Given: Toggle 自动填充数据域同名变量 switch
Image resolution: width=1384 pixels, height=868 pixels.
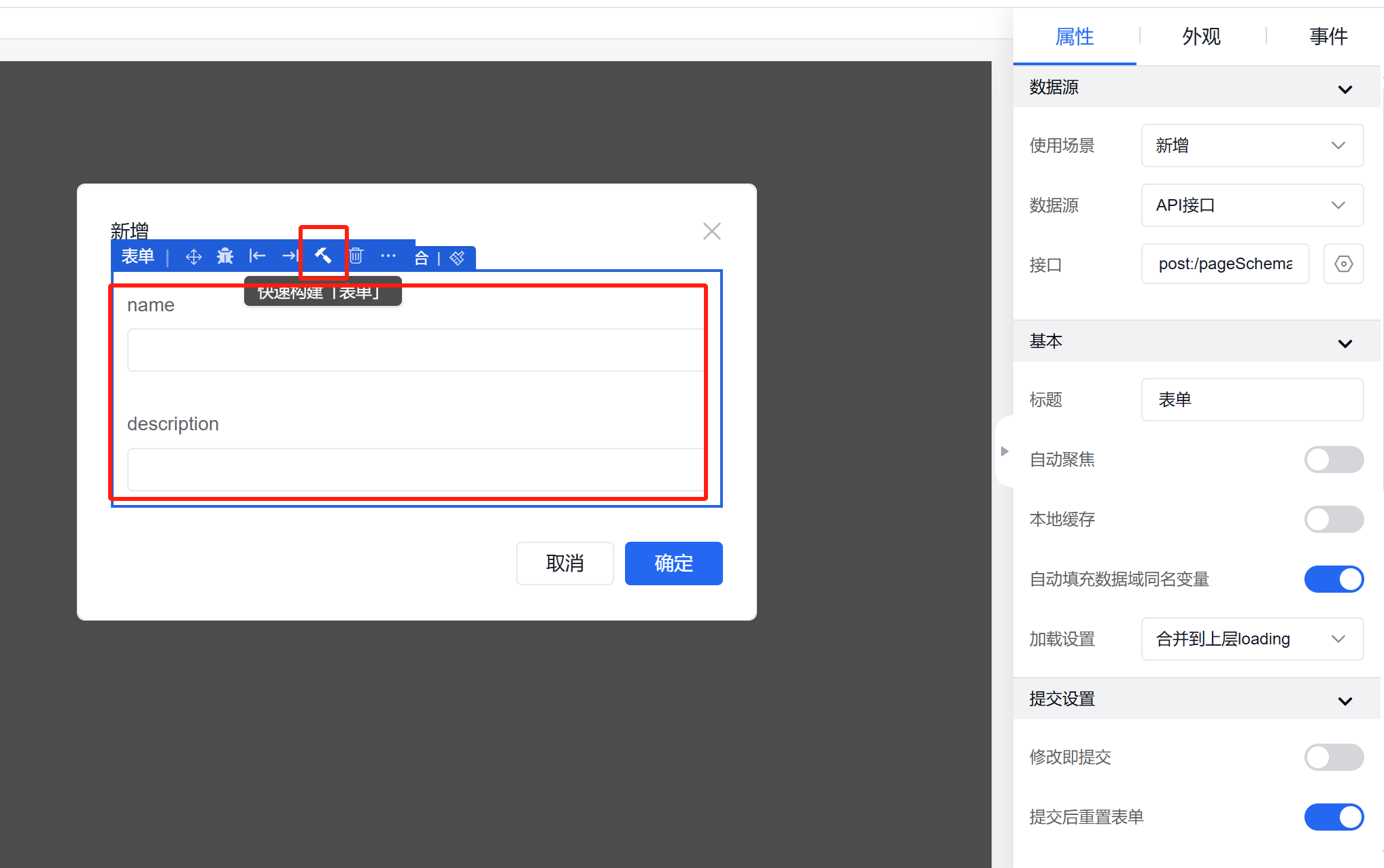Looking at the screenshot, I should tap(1333, 579).
